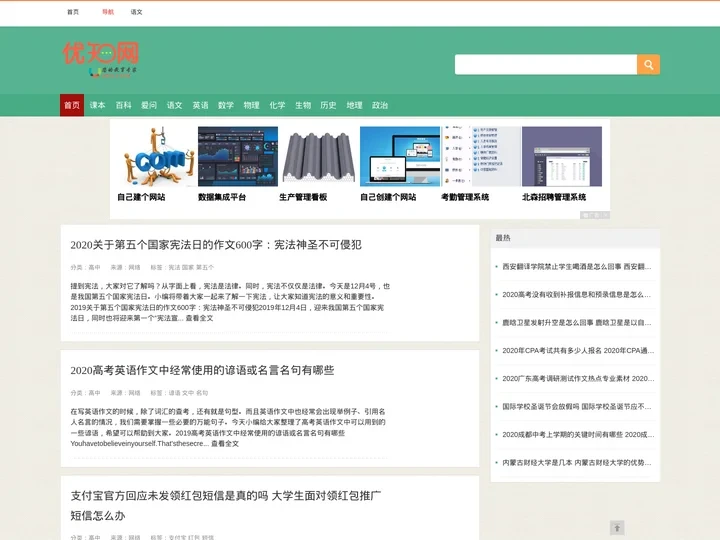
Task: Open the 考勤管理系统 ad thumbnail
Action: pos(481,157)
